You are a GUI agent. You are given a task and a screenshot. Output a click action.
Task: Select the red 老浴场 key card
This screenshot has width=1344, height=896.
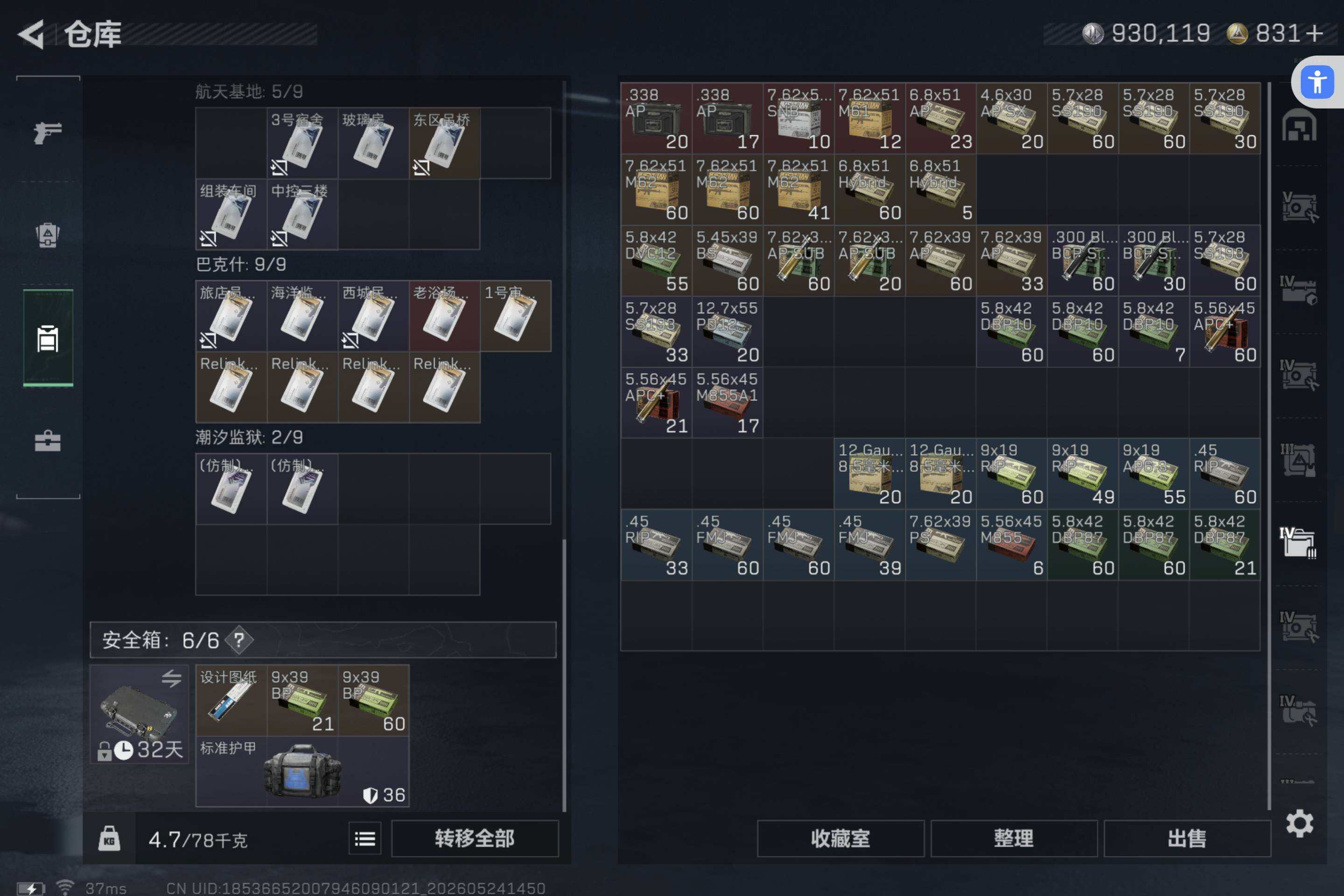445,316
